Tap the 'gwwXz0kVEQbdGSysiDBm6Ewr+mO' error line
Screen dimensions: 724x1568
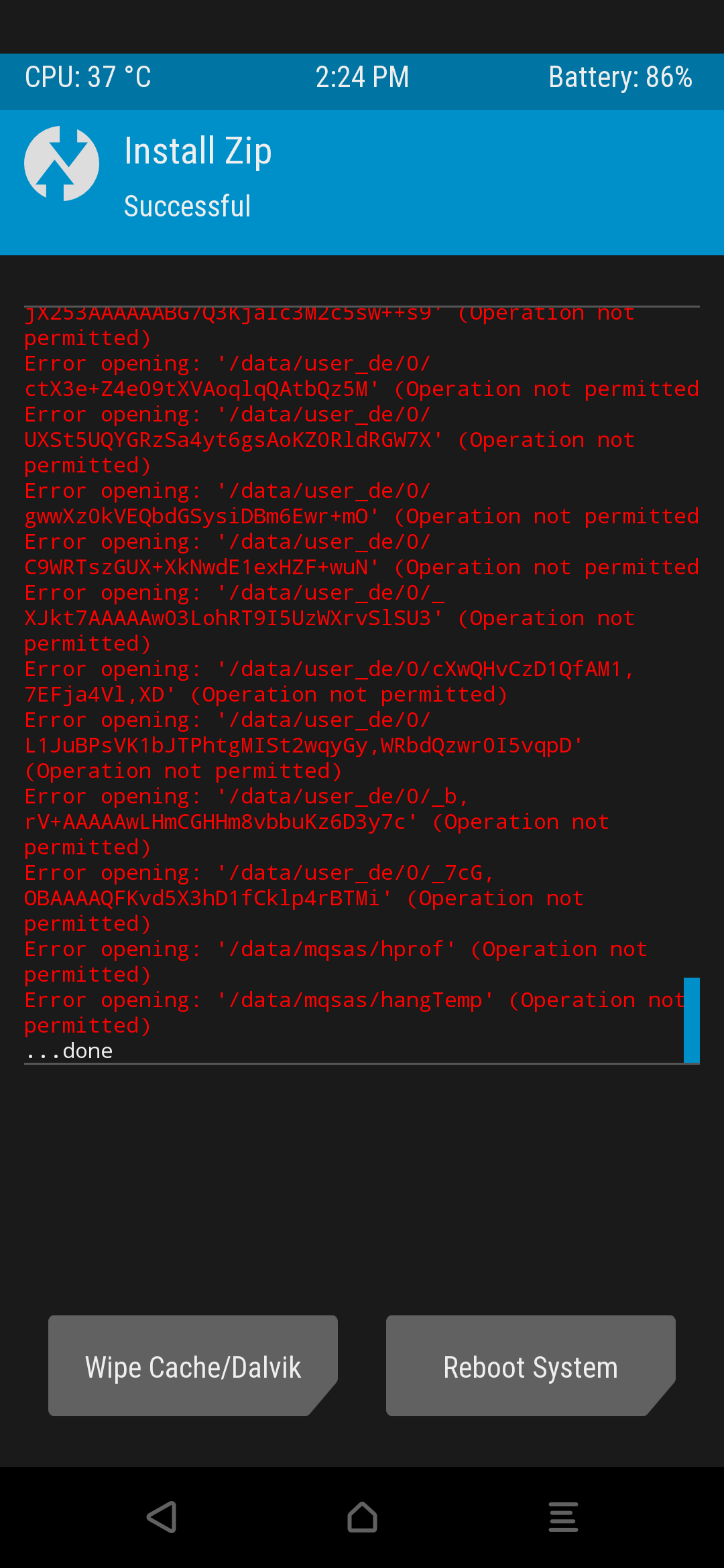tap(362, 503)
